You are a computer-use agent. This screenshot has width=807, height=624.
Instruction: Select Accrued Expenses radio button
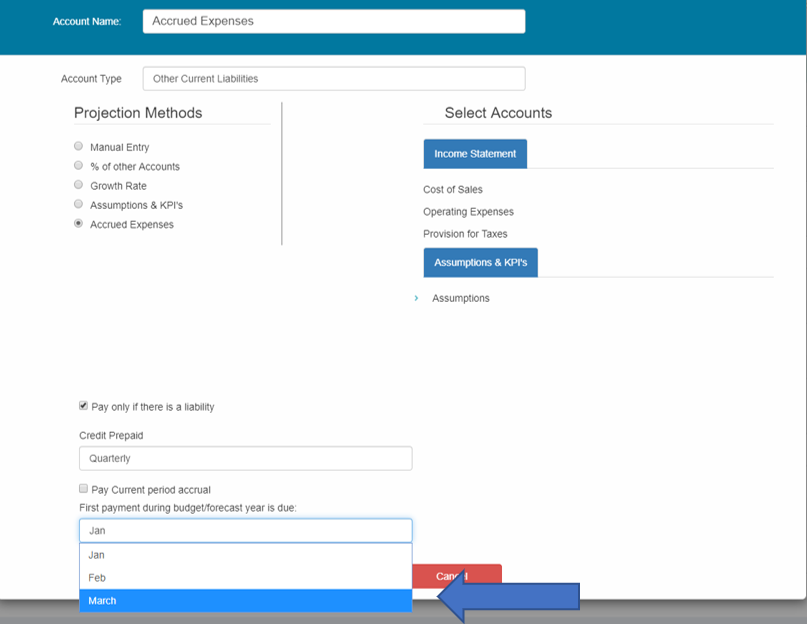[79, 224]
